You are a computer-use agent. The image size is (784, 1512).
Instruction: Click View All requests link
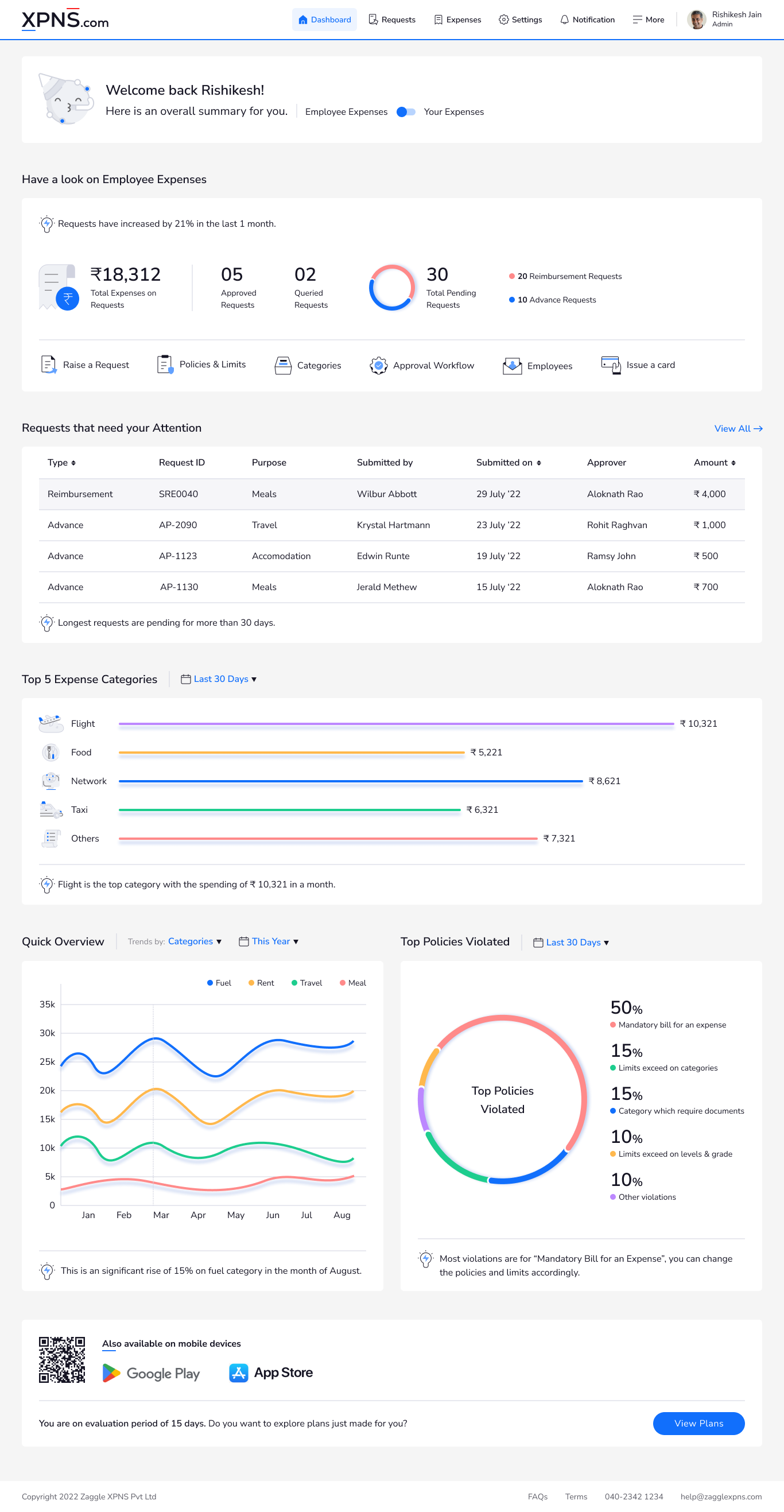[738, 428]
